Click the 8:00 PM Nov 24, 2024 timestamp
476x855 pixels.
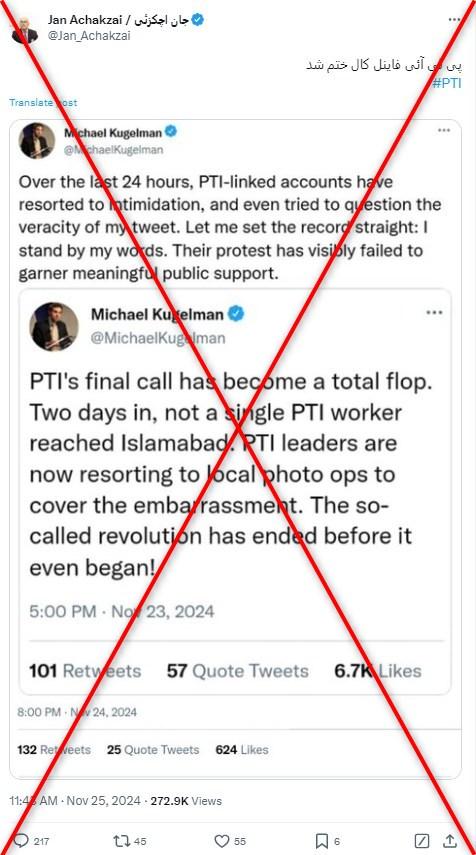[x=77, y=712]
